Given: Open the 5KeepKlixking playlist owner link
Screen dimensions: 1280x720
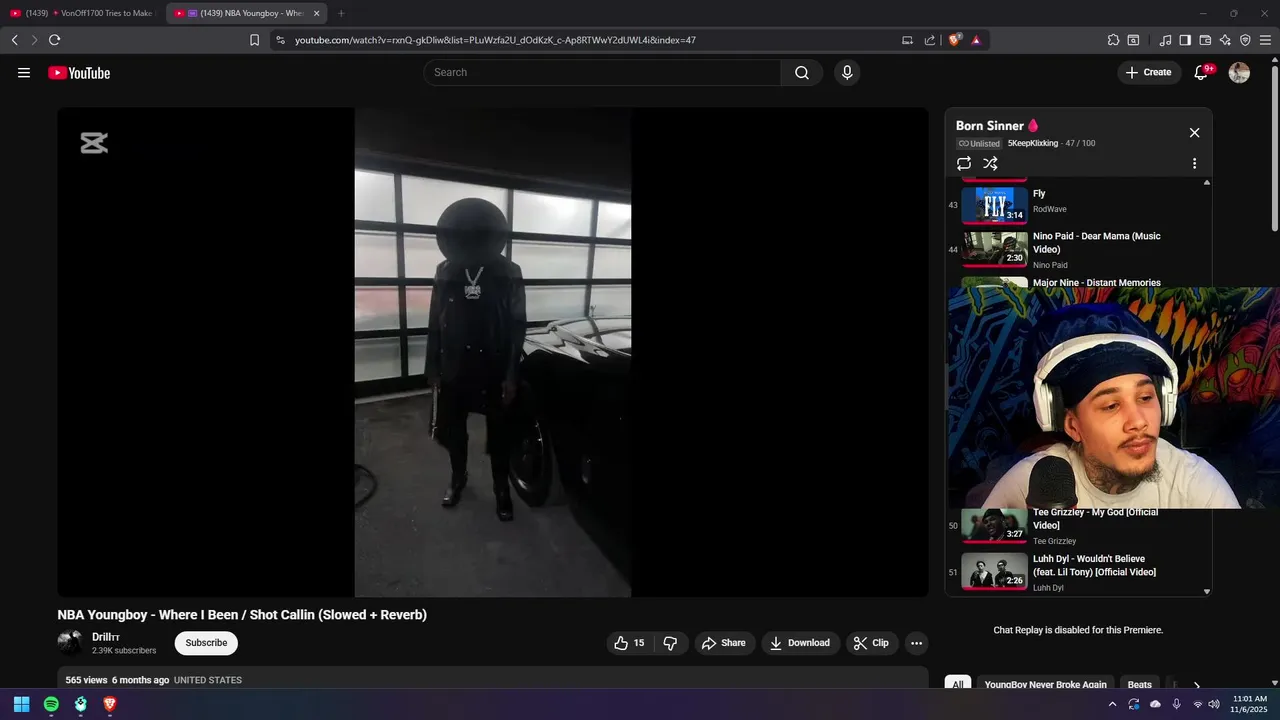Looking at the screenshot, I should [x=1032, y=143].
